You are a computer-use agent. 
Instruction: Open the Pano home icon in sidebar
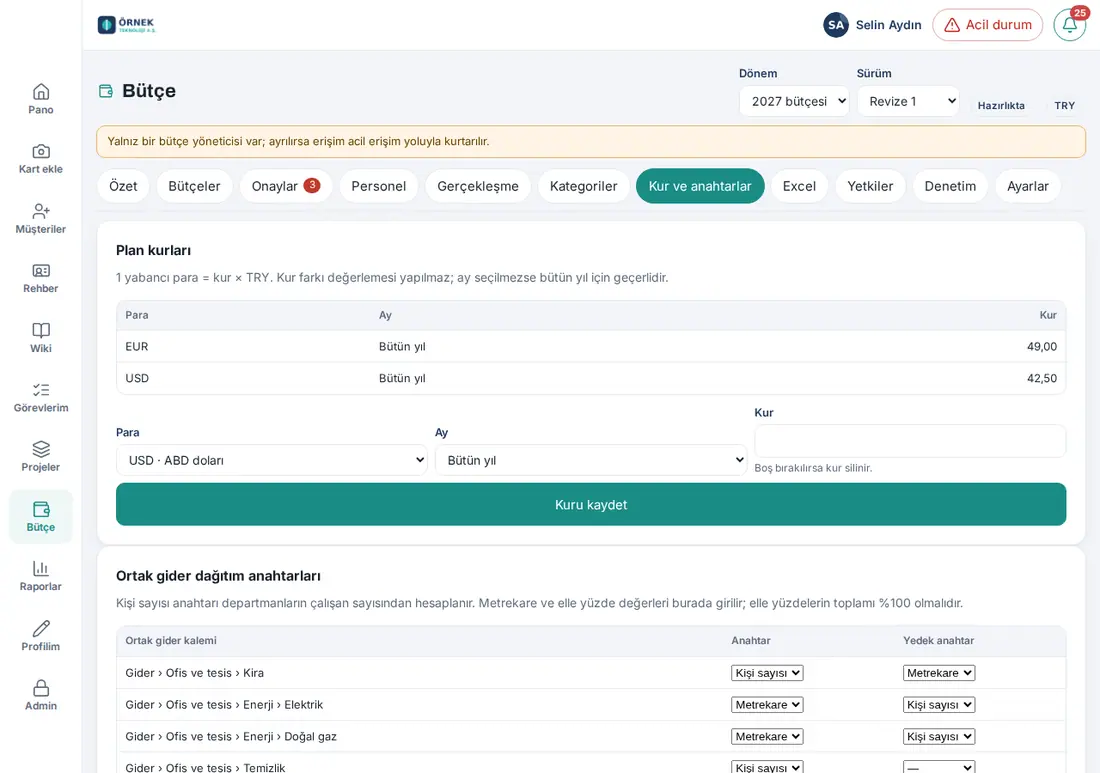click(41, 92)
